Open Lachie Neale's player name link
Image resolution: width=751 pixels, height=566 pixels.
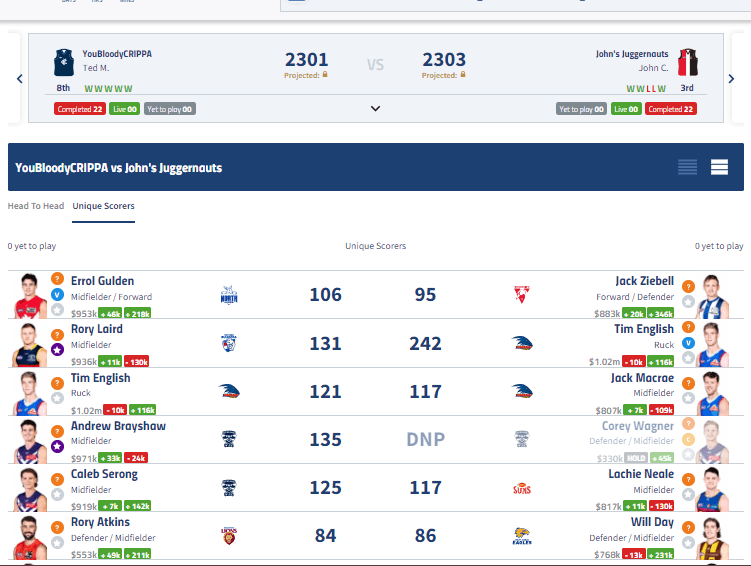pos(641,474)
